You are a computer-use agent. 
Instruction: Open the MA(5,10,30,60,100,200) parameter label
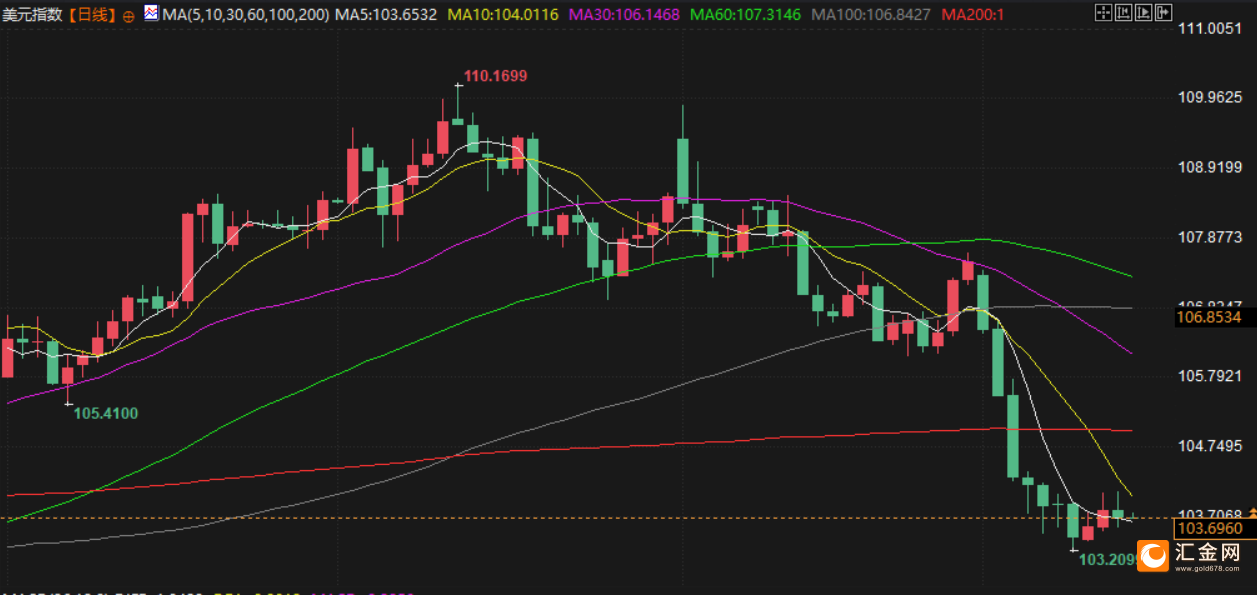click(x=245, y=15)
